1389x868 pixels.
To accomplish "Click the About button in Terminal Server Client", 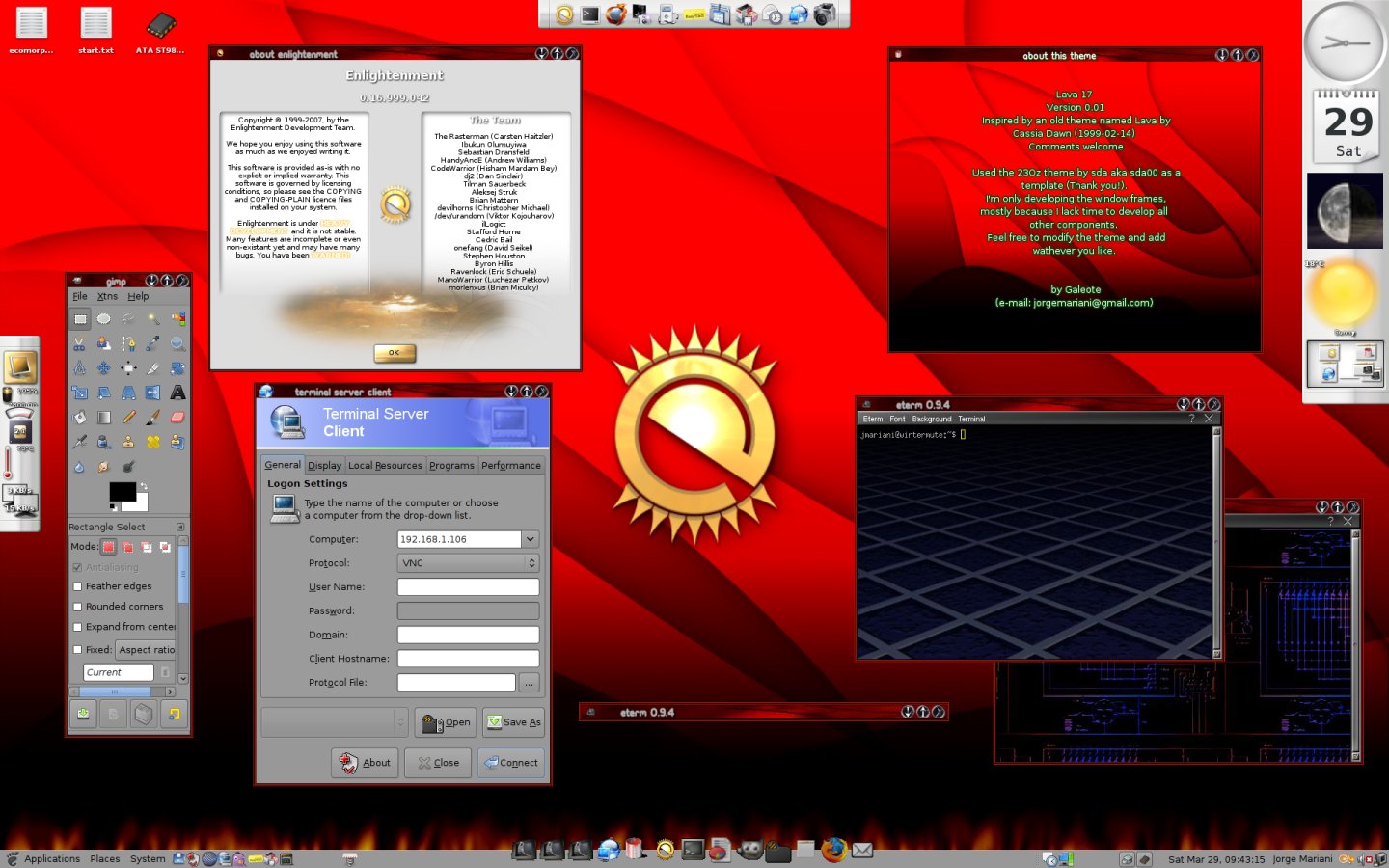I will (x=366, y=763).
